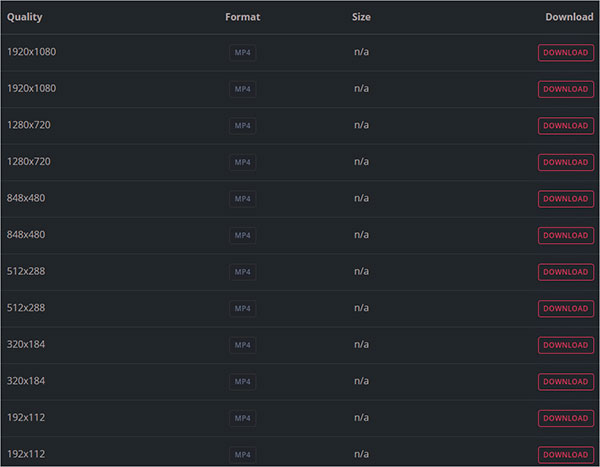Viewport: 600px width, 467px height.
Task: Download the first 192x112 video
Action: click(565, 418)
